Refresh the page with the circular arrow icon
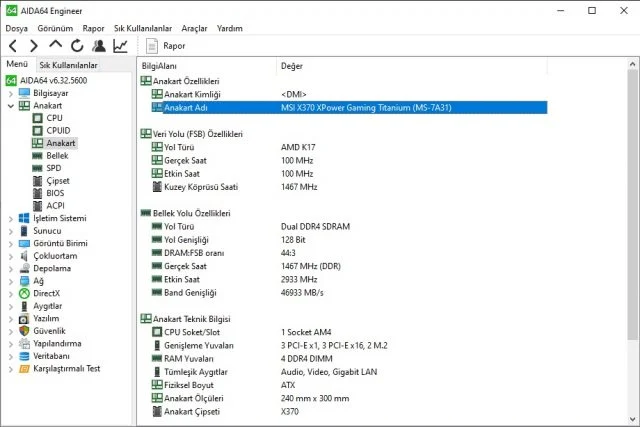Image resolution: width=640 pixels, height=427 pixels. [x=77, y=46]
